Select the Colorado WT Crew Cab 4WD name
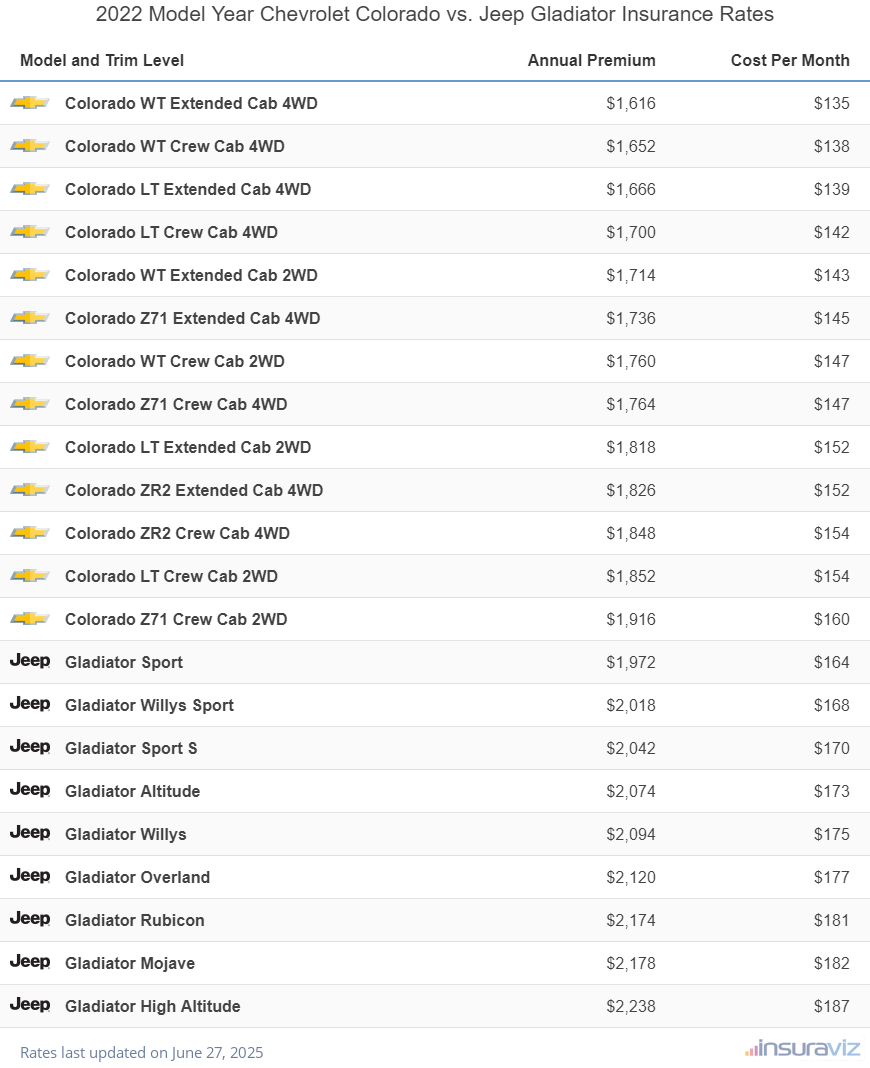Screen dimensions: 870x1068 tap(175, 146)
